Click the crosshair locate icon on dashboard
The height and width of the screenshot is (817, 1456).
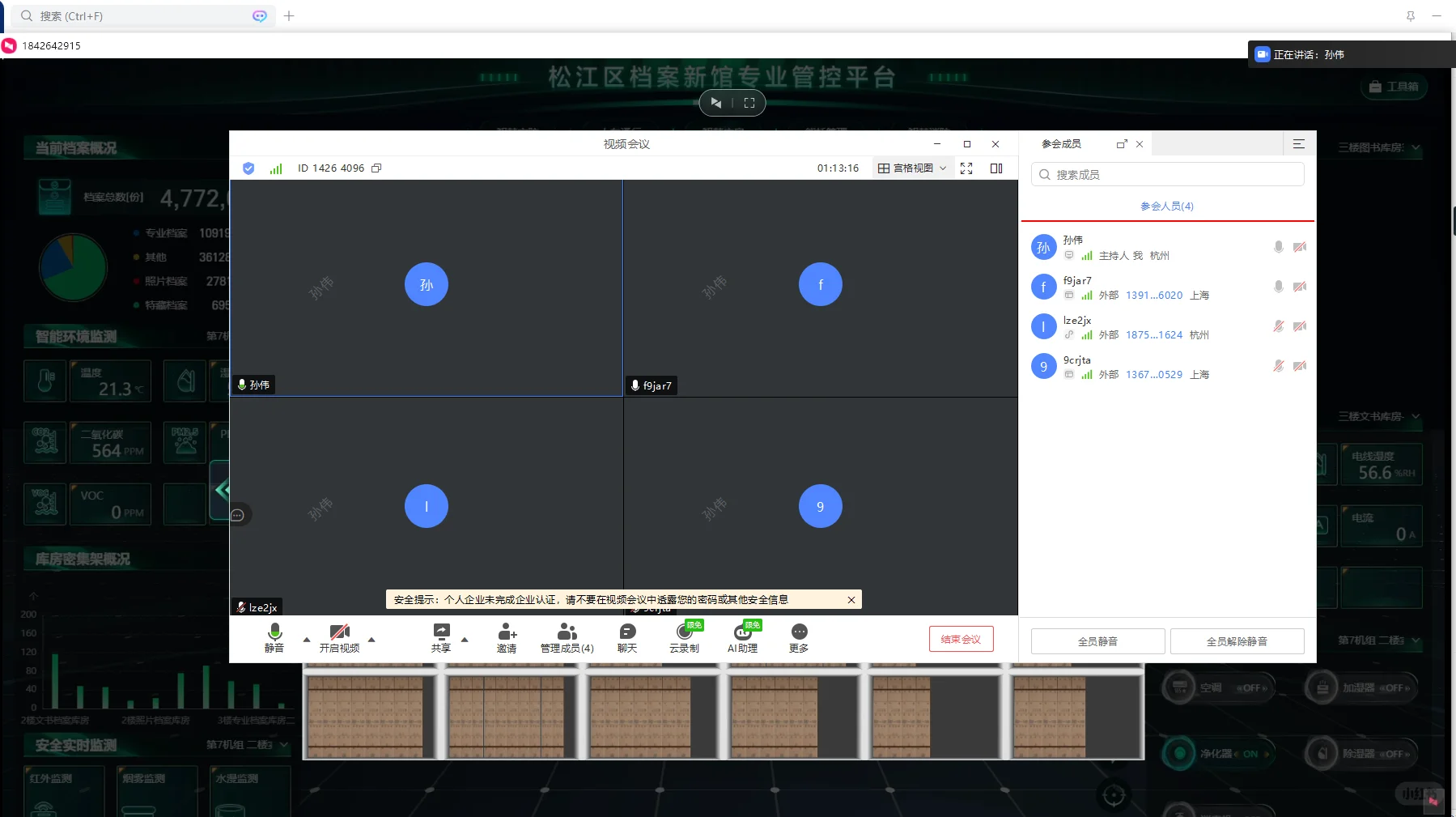1114,796
